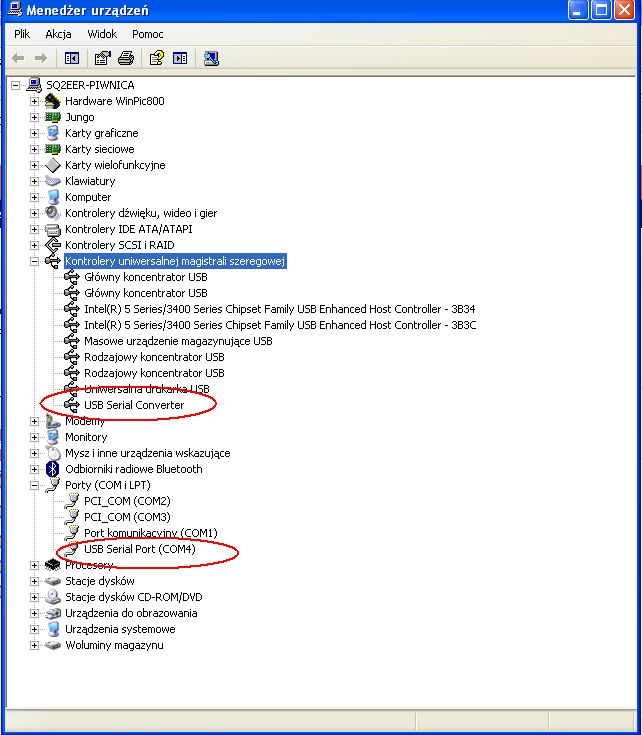Click the scan for hardware changes icon

[211, 58]
